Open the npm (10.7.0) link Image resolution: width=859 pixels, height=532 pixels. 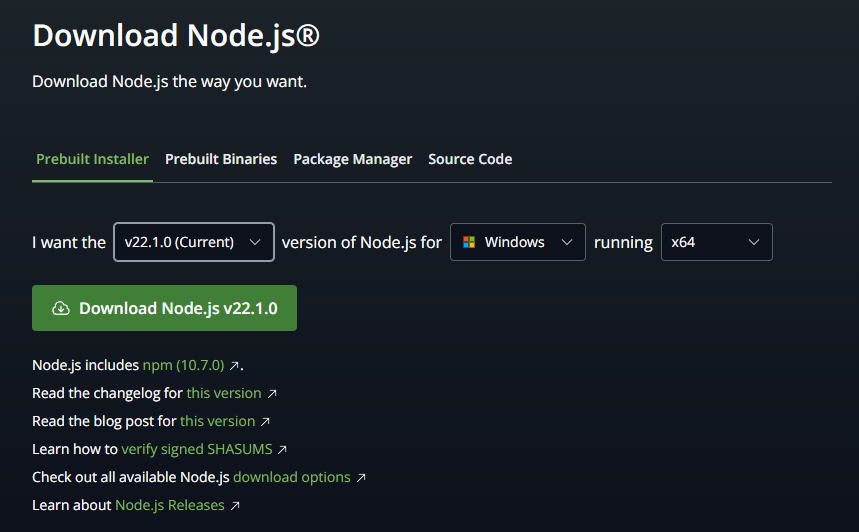184,365
